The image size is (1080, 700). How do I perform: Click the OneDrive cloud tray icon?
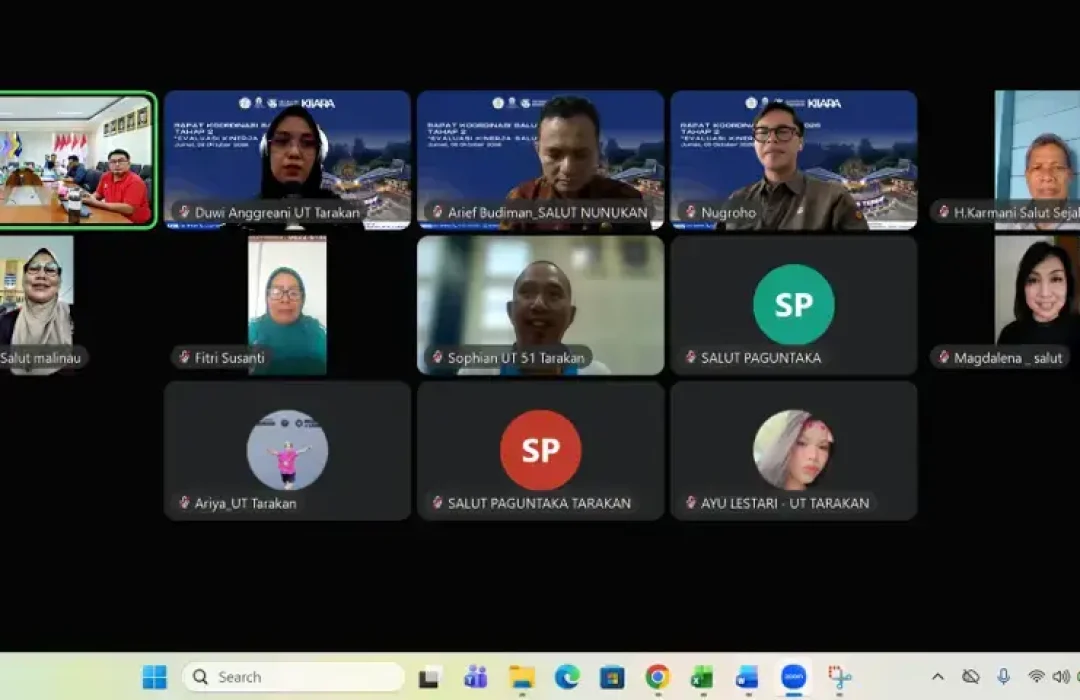tap(970, 677)
